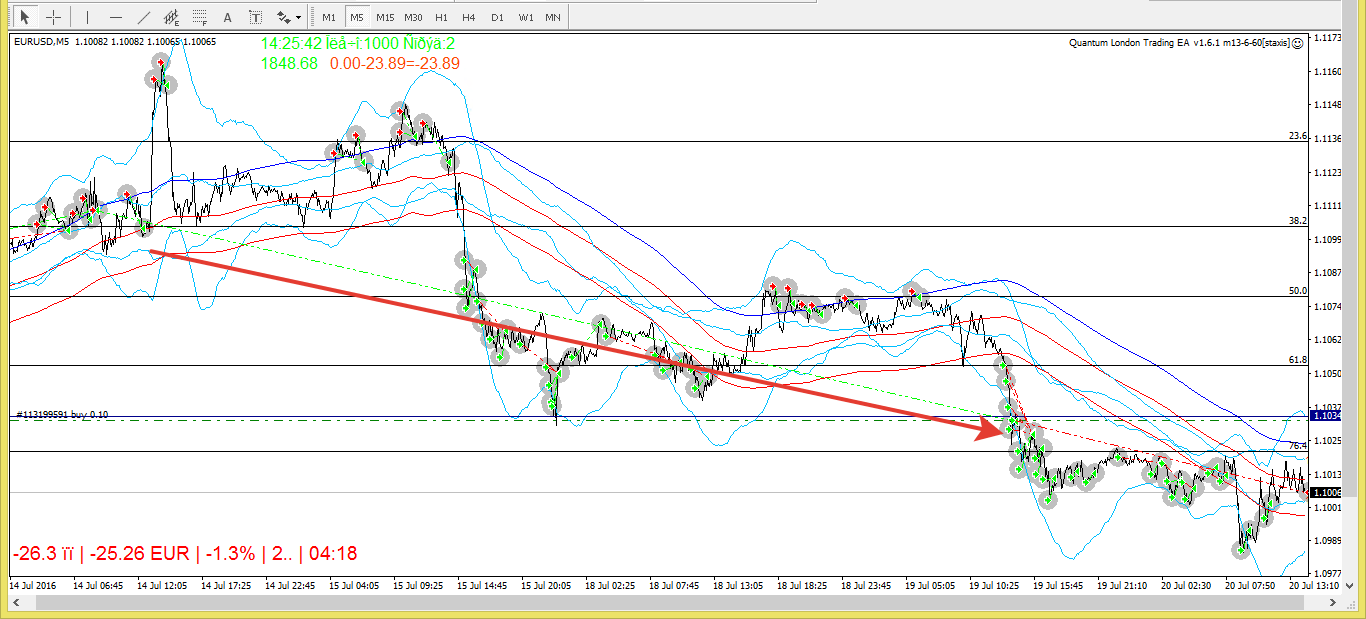Click the 61.8 Fibonacci level label
Viewport: 1366px width, 619px height.
click(1298, 359)
